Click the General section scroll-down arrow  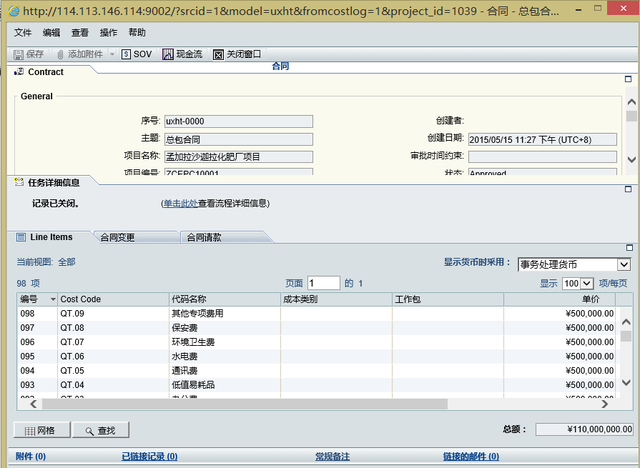coord(631,160)
